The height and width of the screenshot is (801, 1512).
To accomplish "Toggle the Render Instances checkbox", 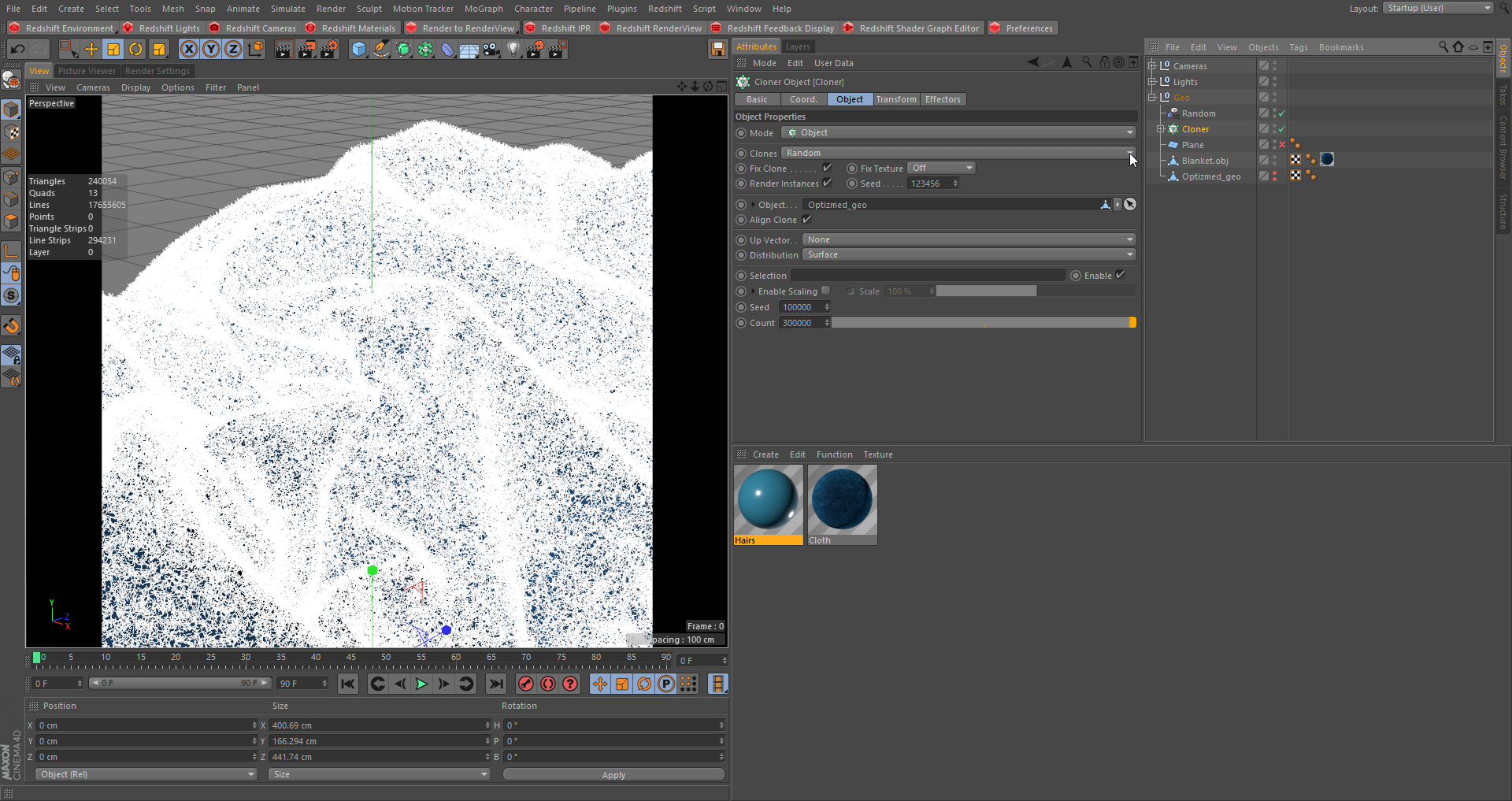I will [827, 184].
